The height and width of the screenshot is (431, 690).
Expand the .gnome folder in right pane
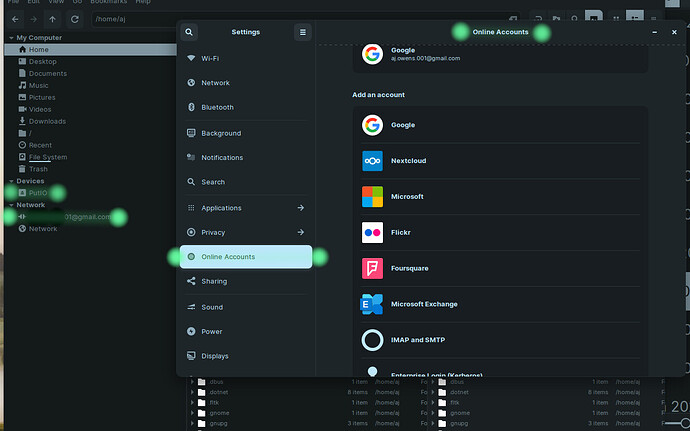(433, 413)
